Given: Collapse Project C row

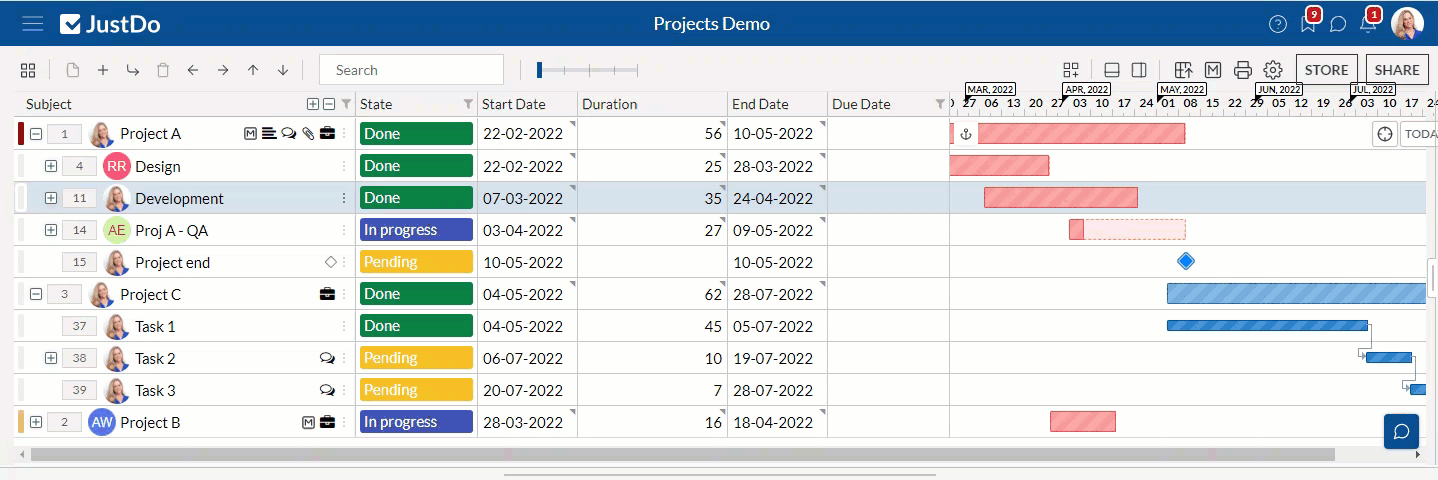Looking at the screenshot, I should coord(36,294).
